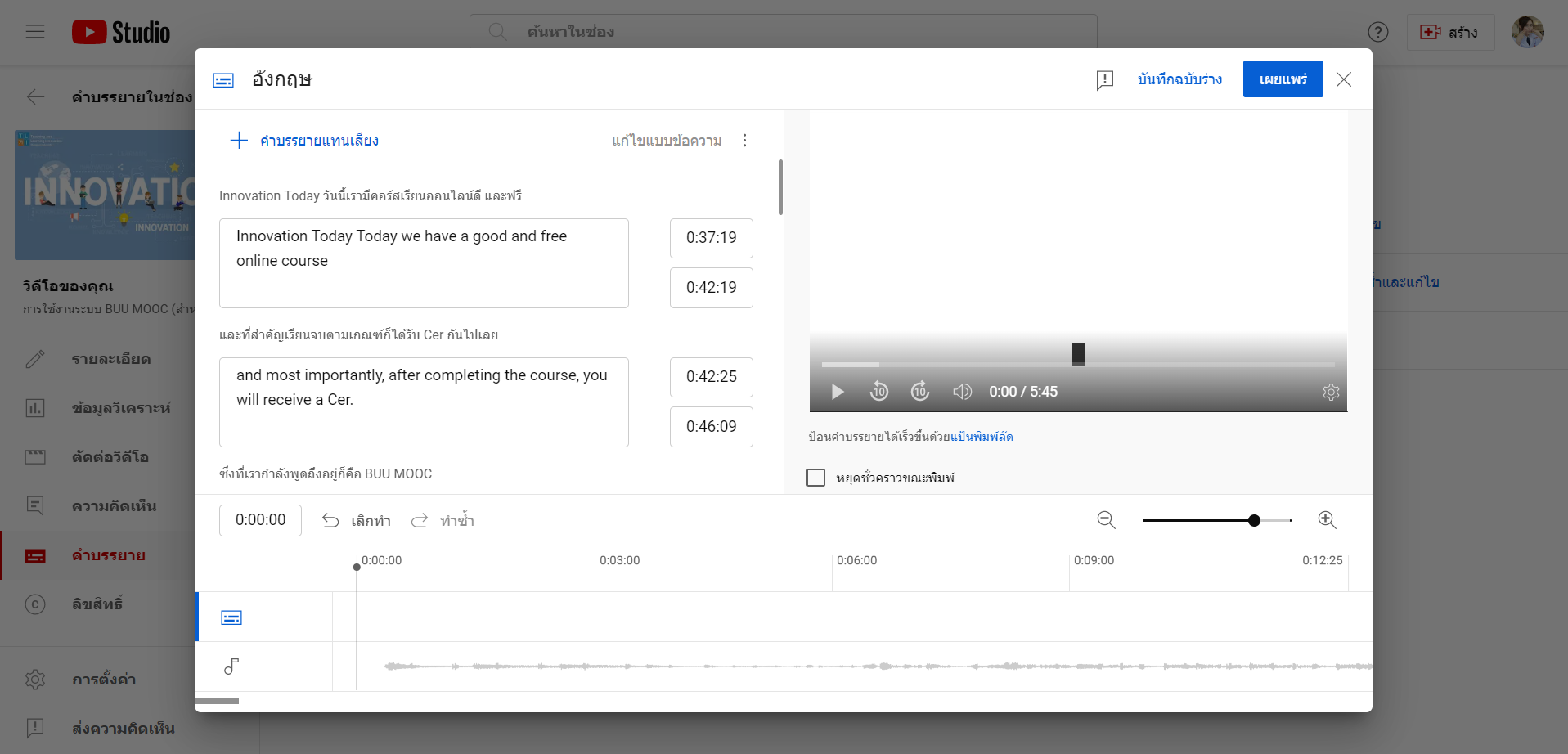Enable pause while typing checkbox

(815, 478)
